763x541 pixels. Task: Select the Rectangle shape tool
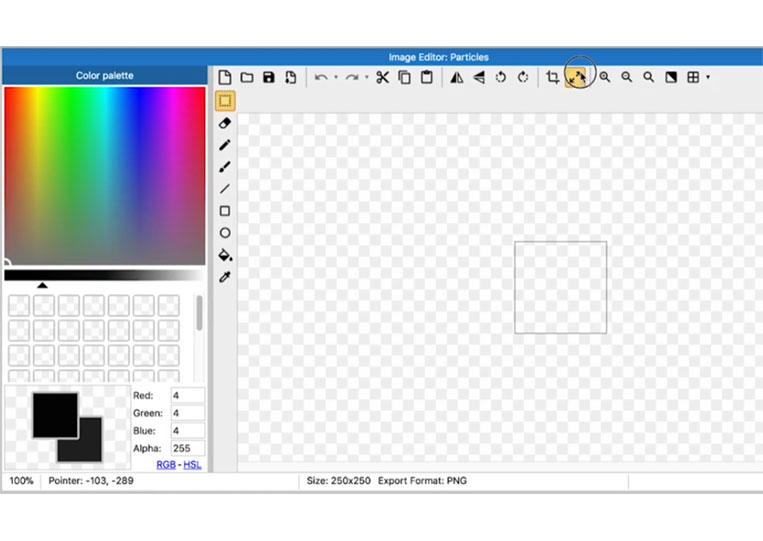pos(225,211)
